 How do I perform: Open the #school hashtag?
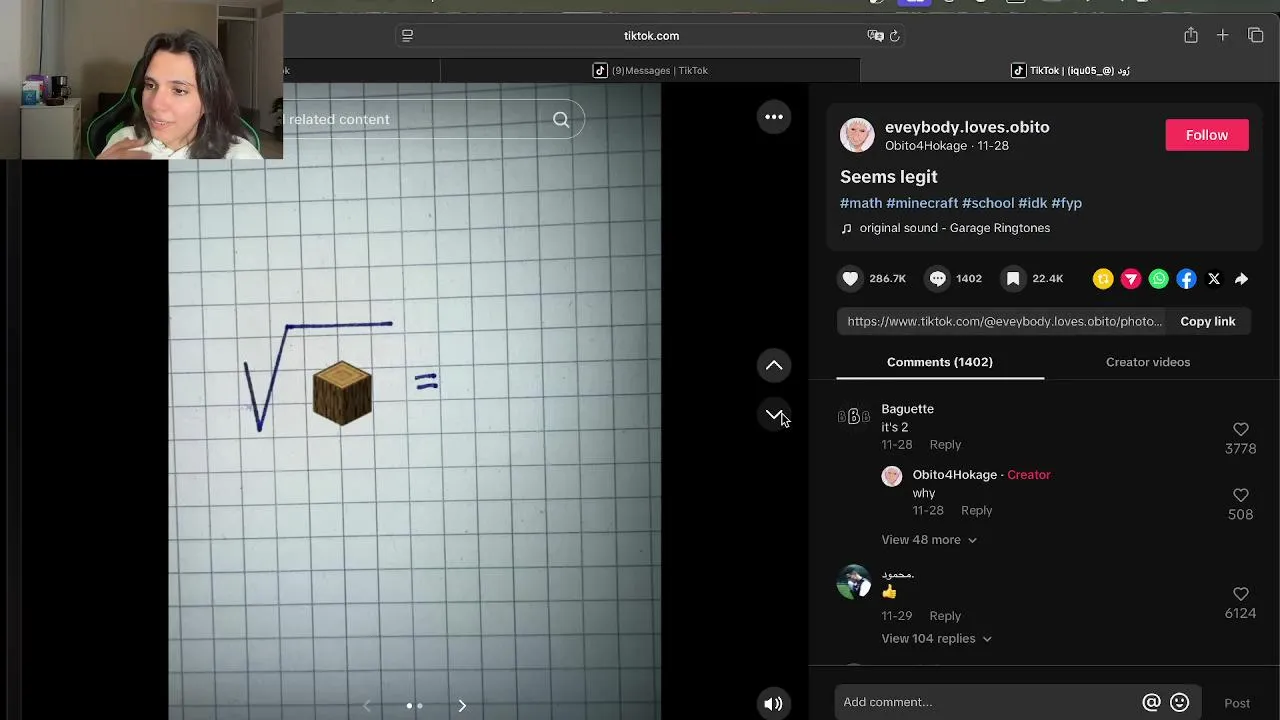[988, 203]
